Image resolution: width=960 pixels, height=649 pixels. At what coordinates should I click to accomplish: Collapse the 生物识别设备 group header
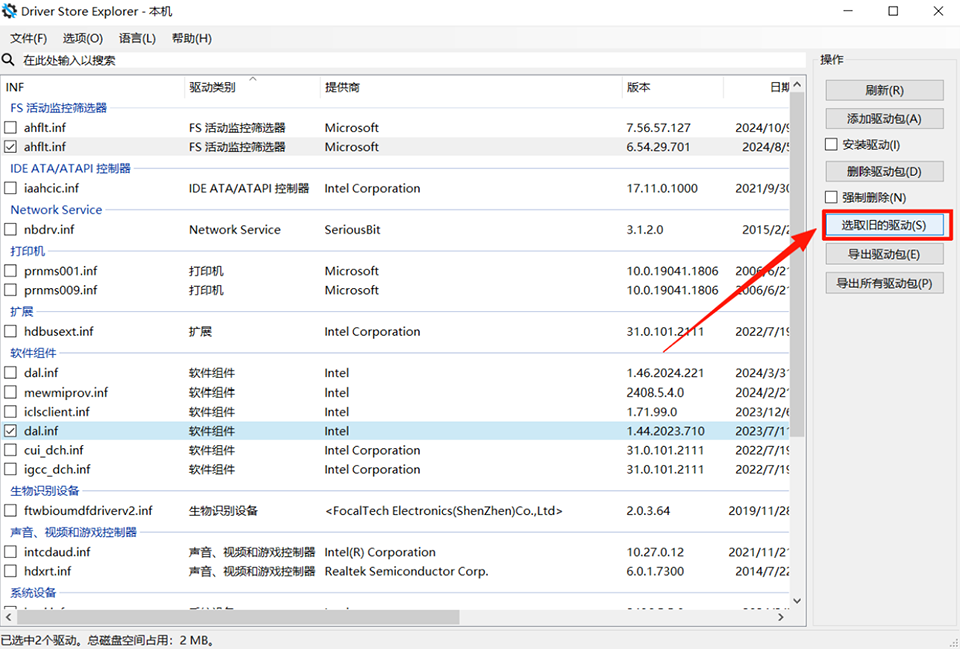click(45, 491)
